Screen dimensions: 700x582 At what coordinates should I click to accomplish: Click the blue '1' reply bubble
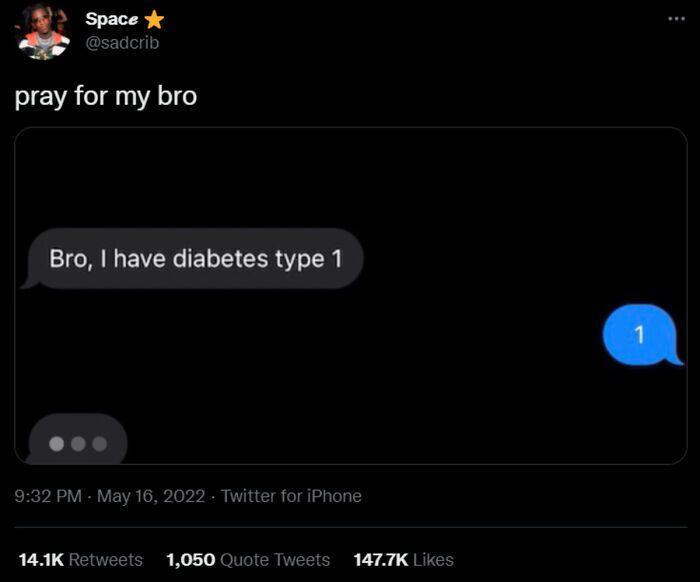point(641,335)
